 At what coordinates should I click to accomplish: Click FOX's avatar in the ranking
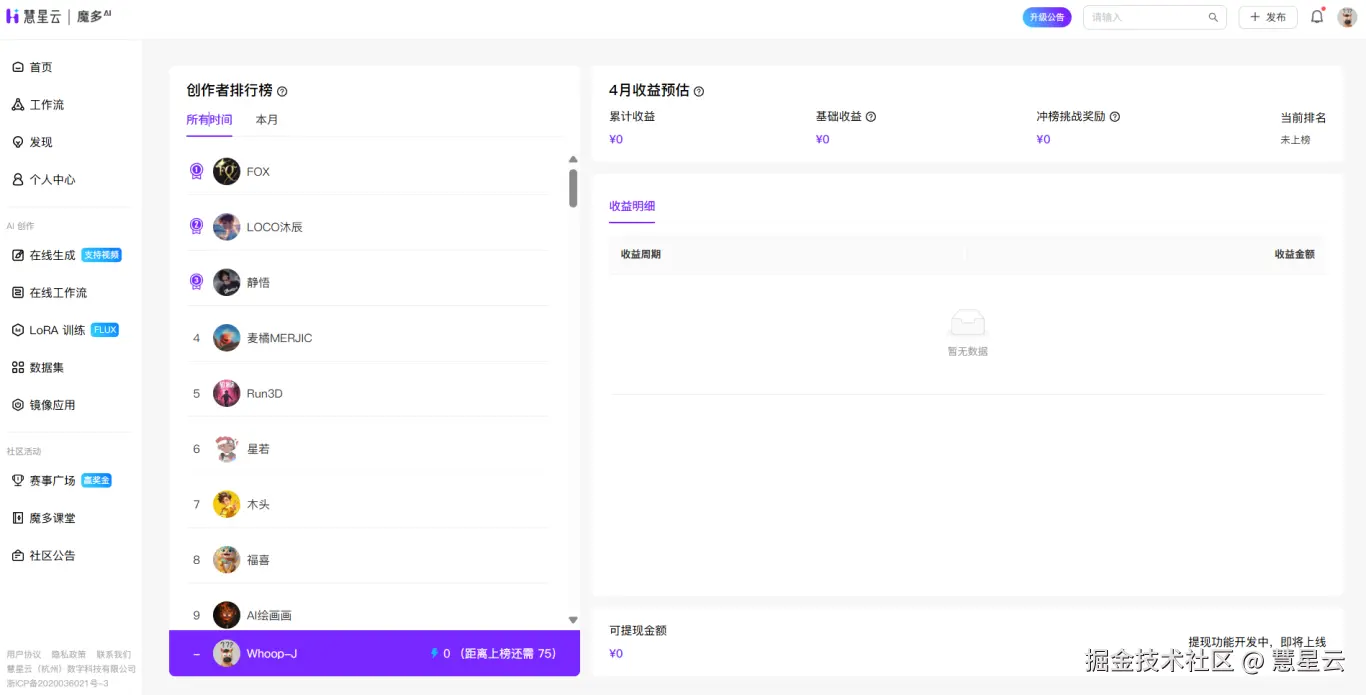[227, 171]
